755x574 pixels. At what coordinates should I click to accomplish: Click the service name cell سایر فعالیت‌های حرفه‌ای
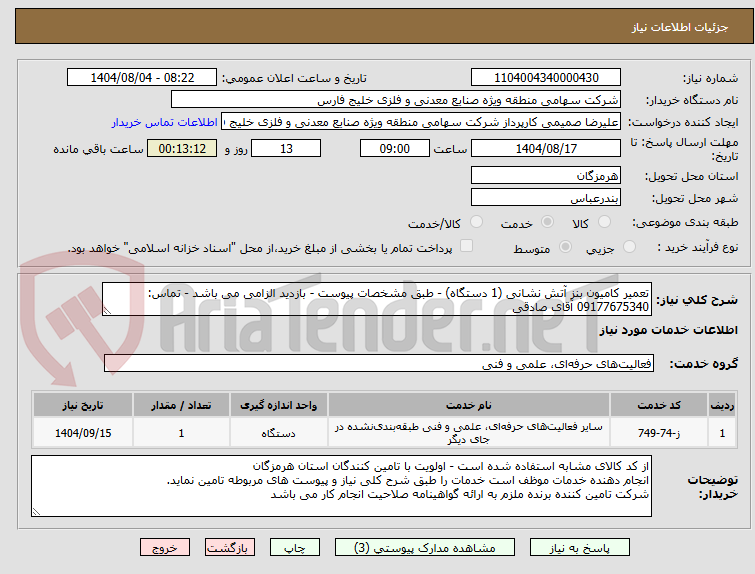[469, 433]
